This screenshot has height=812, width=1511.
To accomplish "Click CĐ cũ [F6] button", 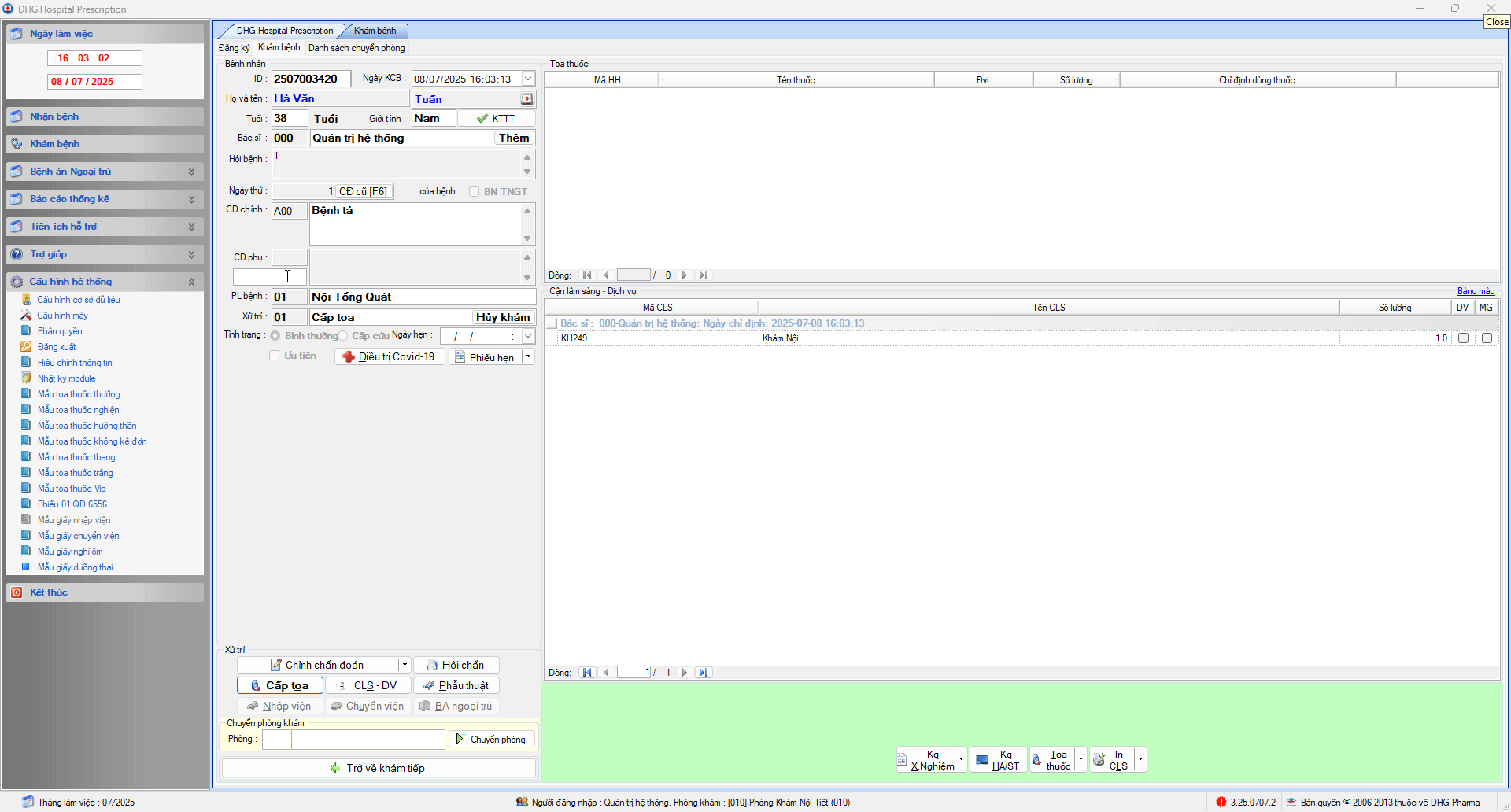I will tap(364, 192).
